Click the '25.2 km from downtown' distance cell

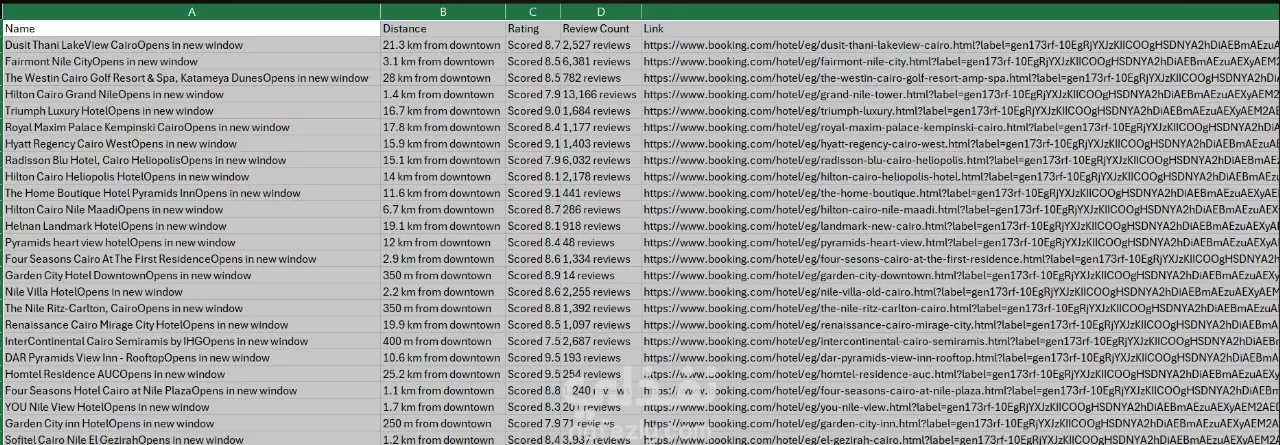(442, 375)
